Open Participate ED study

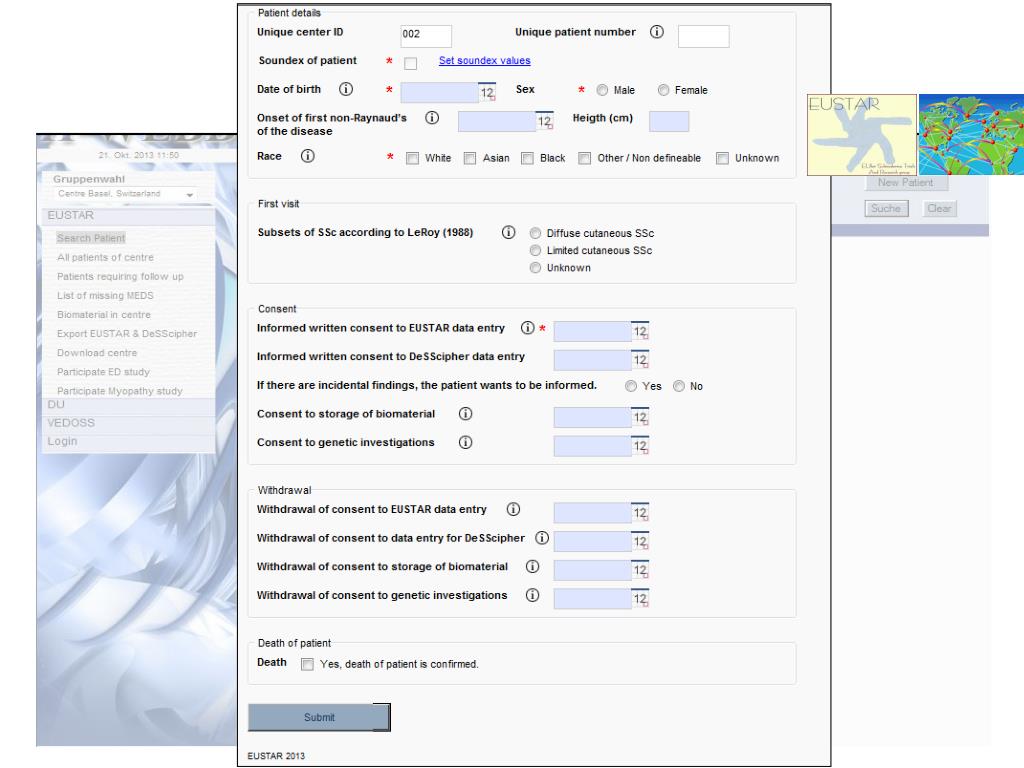(x=103, y=372)
